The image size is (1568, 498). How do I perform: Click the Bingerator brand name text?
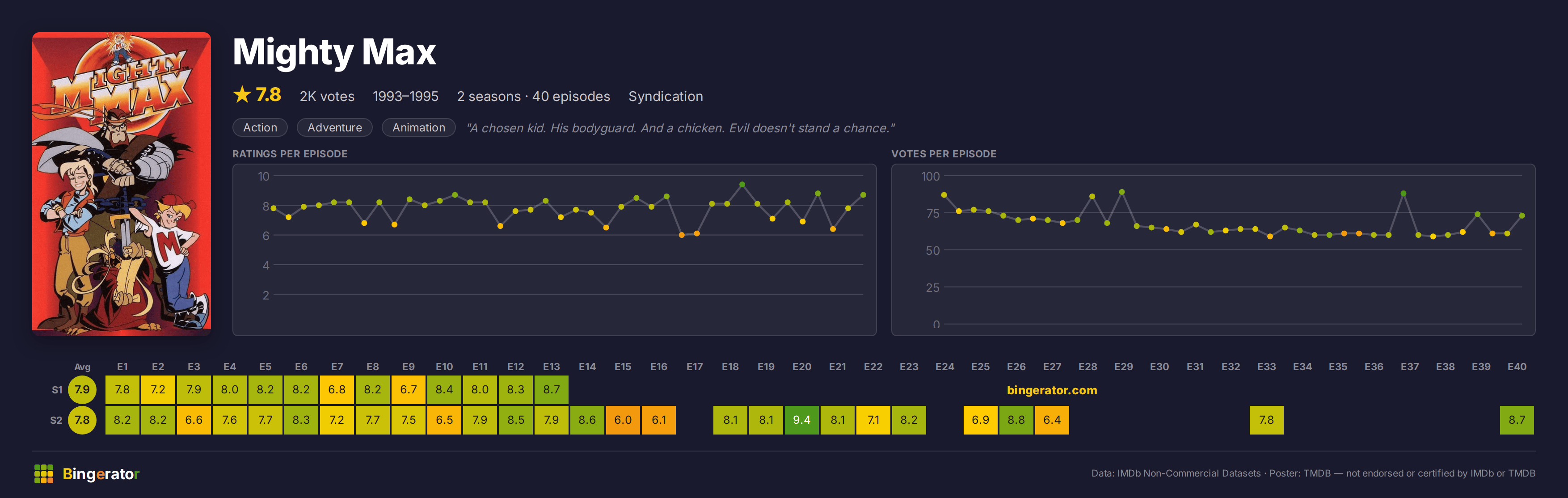tap(101, 474)
